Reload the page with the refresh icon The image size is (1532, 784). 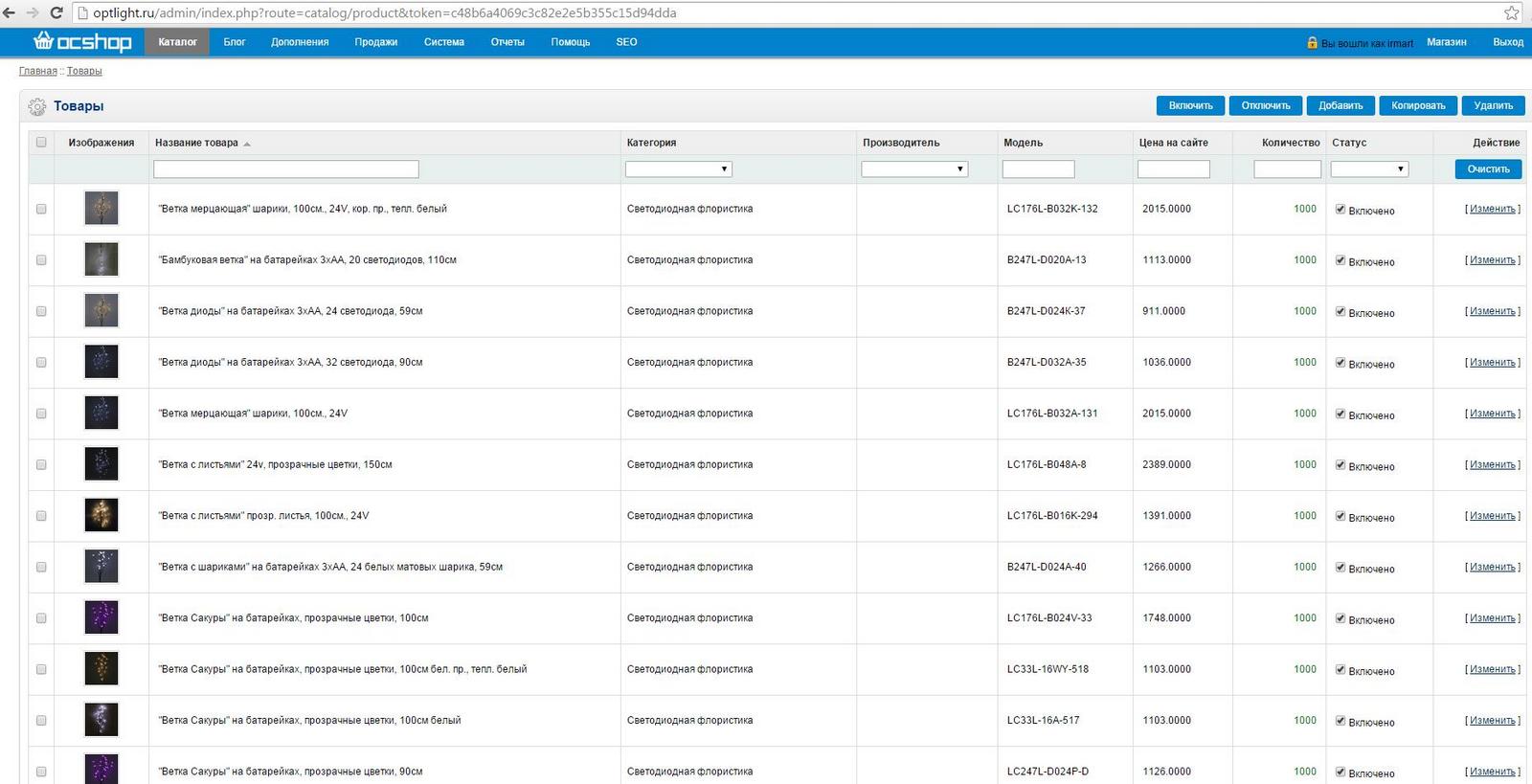coord(56,13)
